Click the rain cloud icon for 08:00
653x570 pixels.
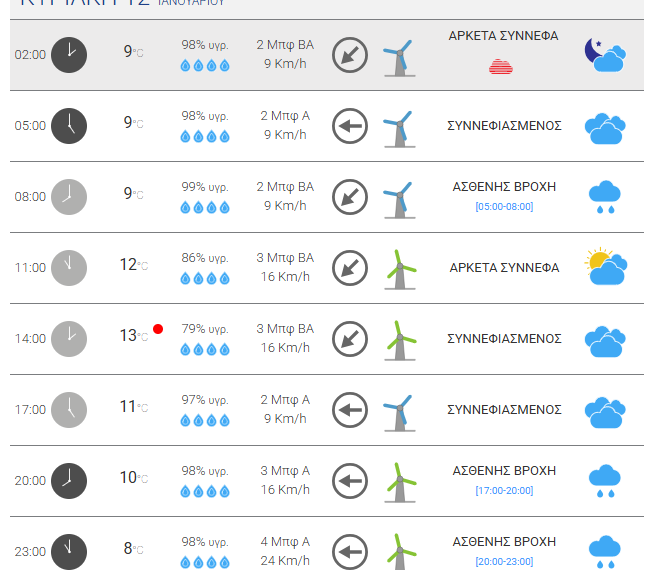coord(604,197)
